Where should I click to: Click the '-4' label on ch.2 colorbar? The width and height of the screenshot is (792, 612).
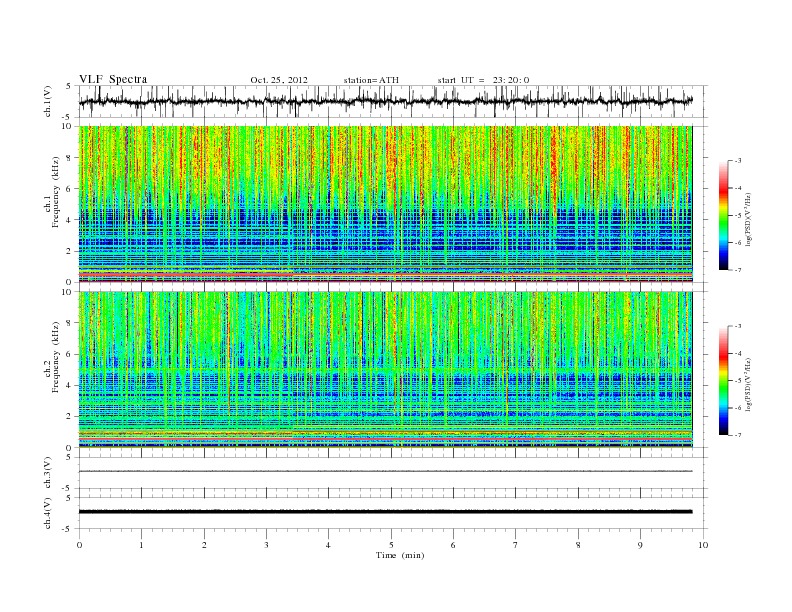click(738, 353)
